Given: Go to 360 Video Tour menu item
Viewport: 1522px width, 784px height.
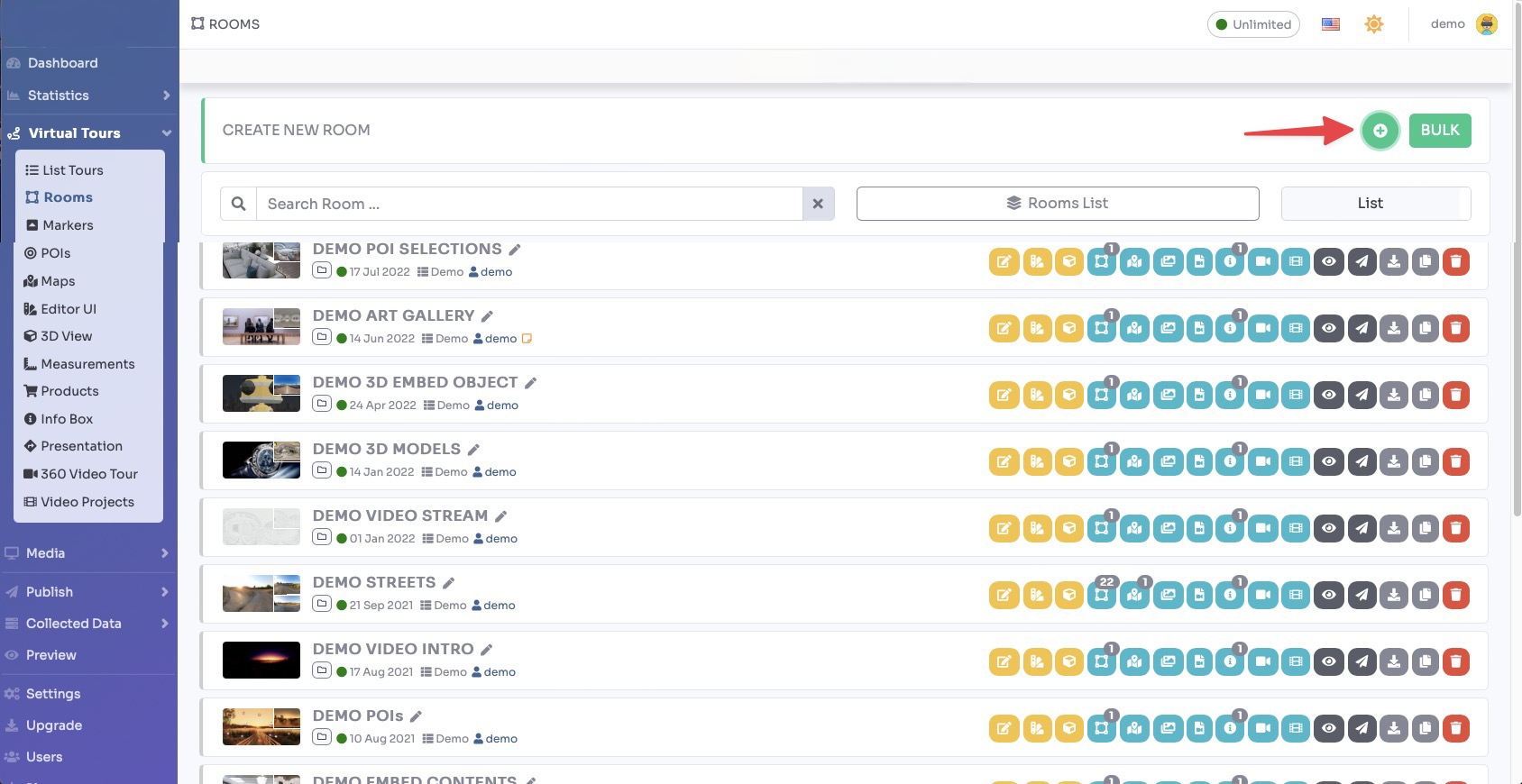Looking at the screenshot, I should coord(88,474).
